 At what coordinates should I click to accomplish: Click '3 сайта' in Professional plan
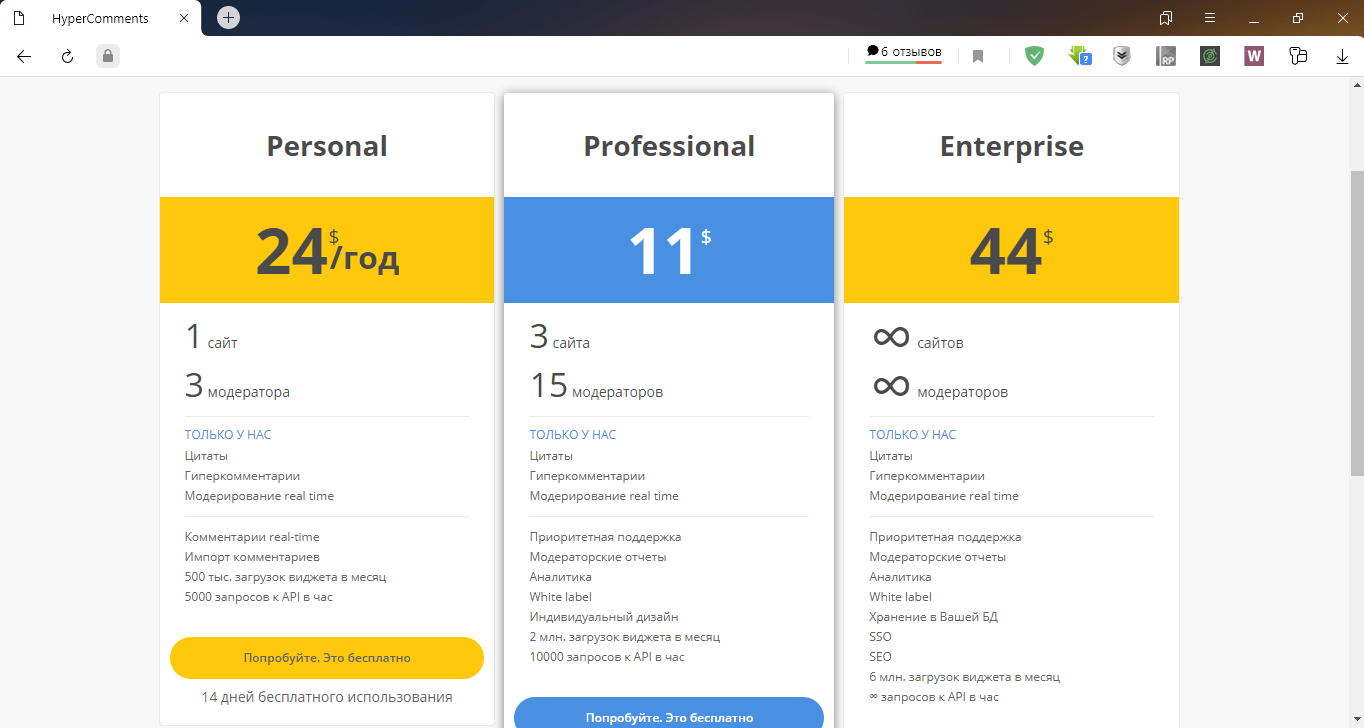pyautogui.click(x=560, y=337)
